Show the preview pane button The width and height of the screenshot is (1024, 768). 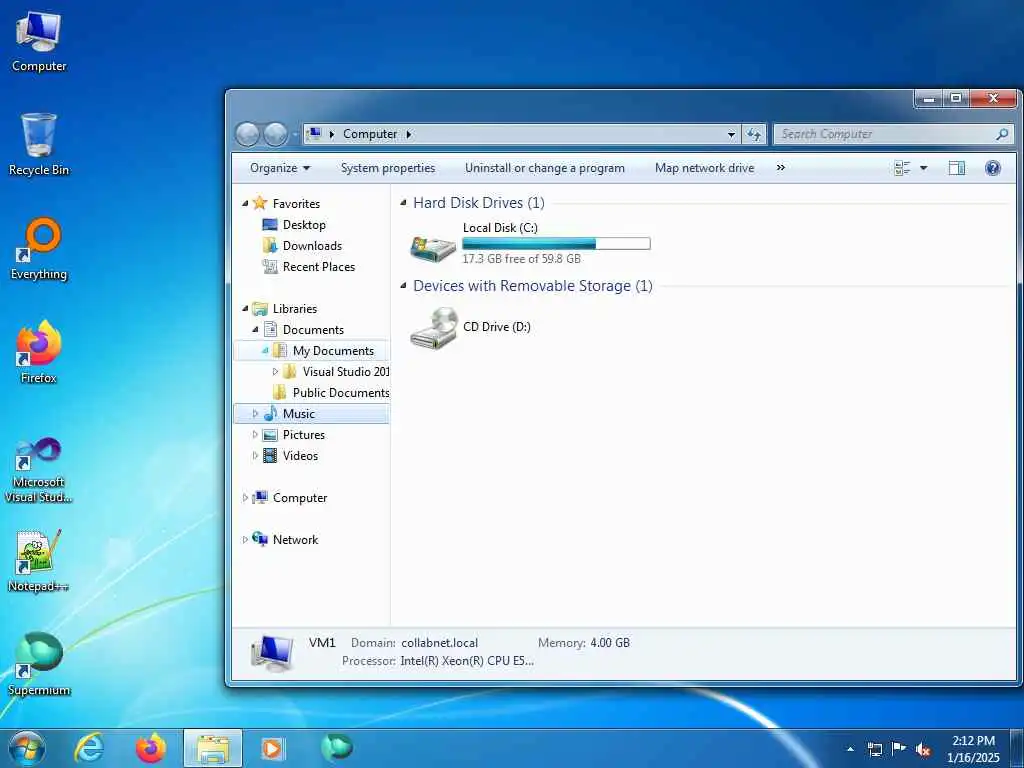click(x=957, y=168)
